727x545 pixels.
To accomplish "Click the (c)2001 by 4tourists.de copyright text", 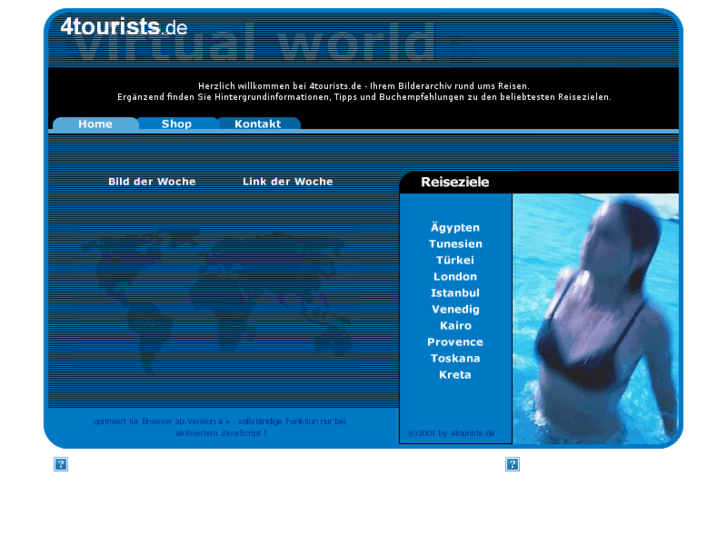I will 452,433.
